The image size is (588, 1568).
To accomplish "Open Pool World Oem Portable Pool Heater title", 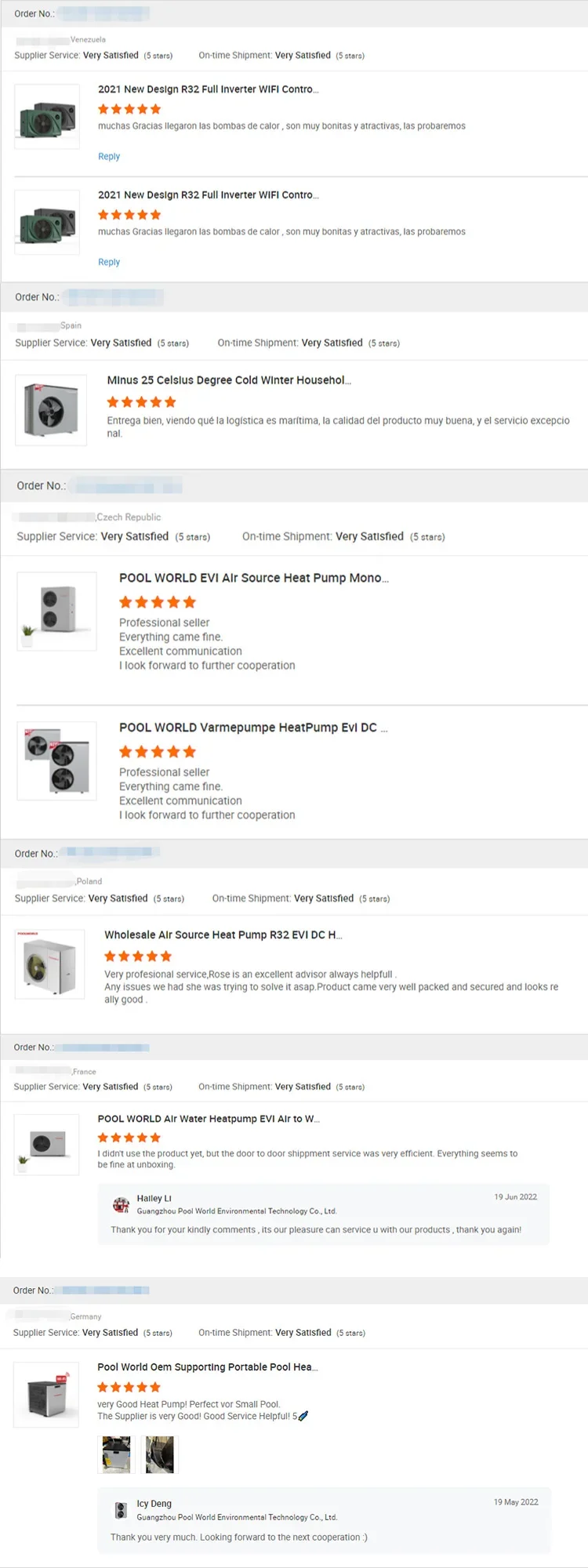I will click(208, 1367).
